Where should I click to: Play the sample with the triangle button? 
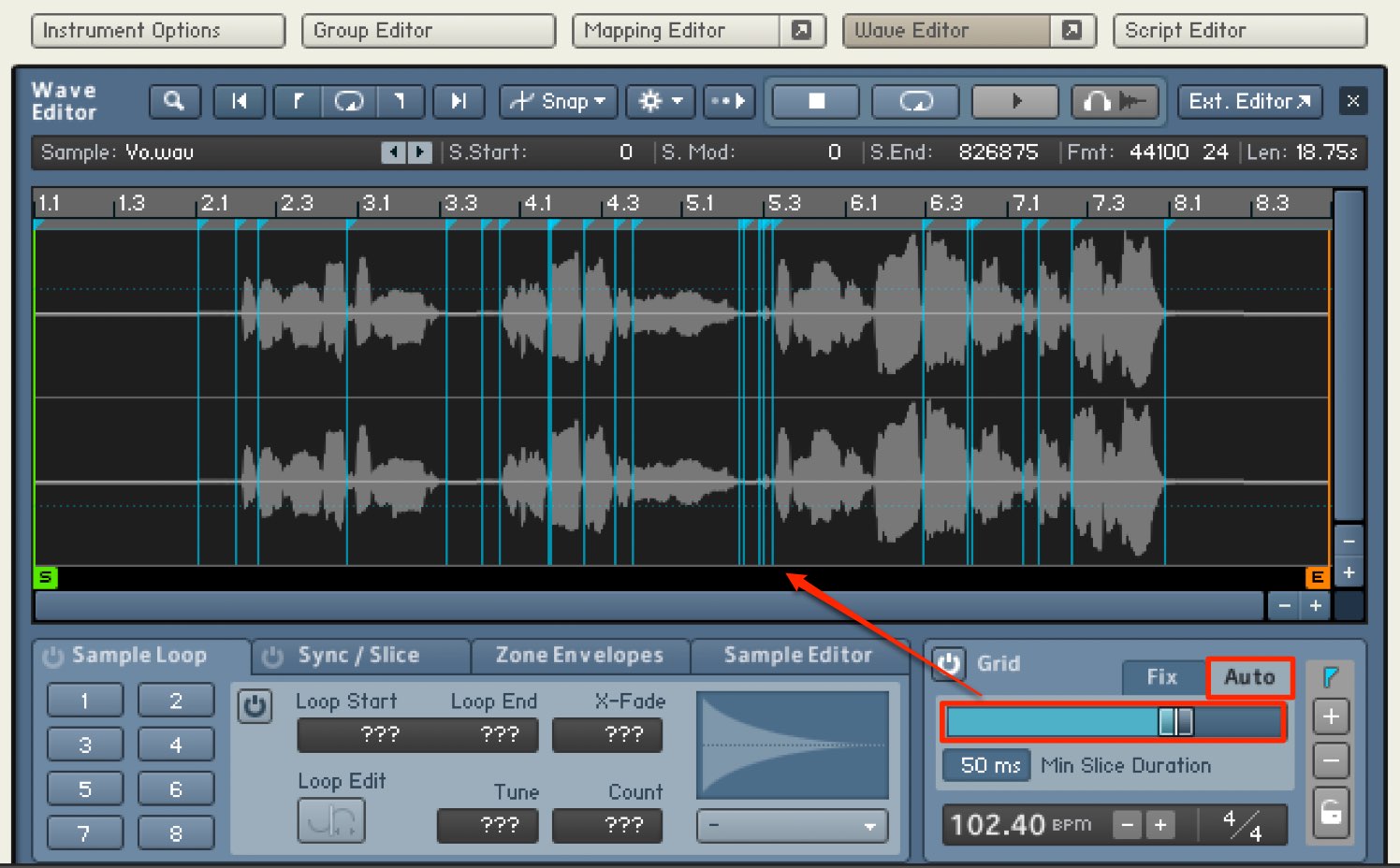click(x=1016, y=101)
